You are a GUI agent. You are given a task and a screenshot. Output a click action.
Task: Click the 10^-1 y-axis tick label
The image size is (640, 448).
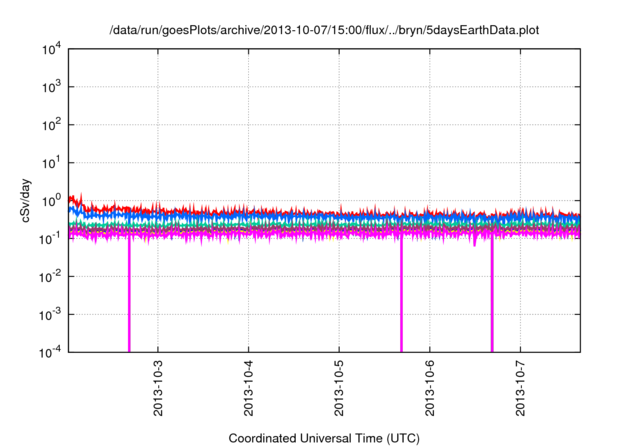click(50, 239)
